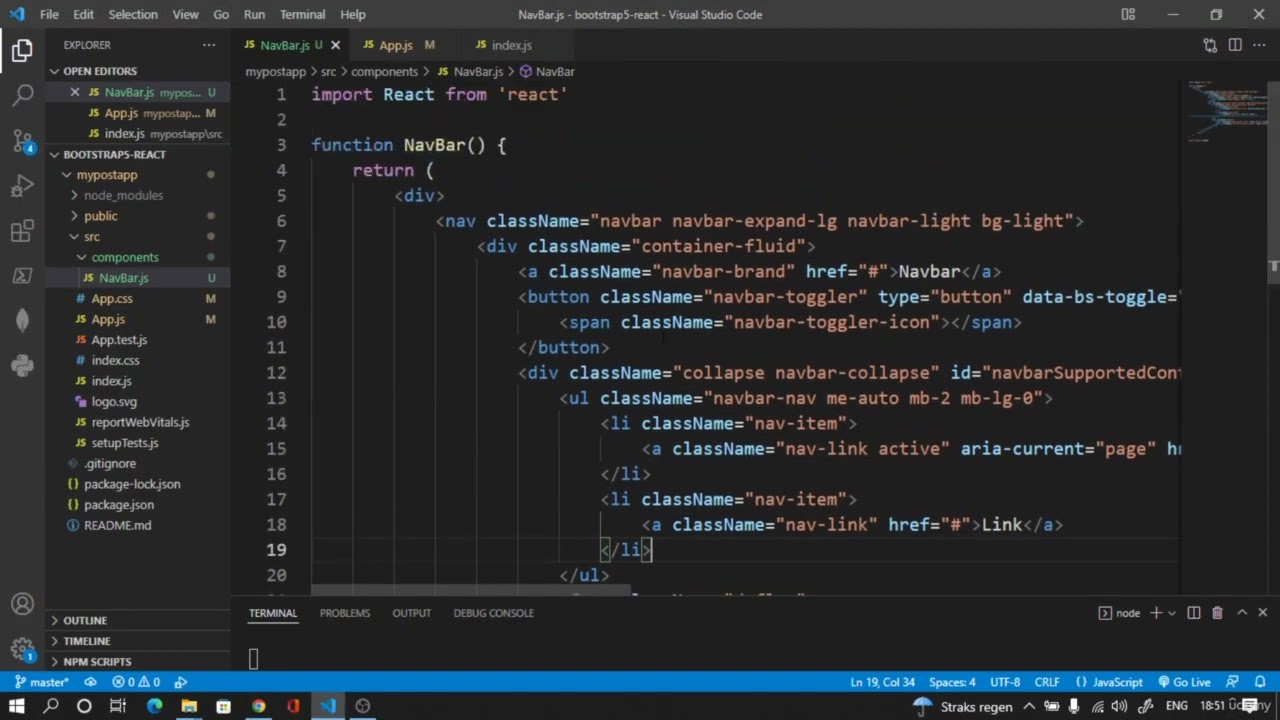1280x720 pixels.
Task: Change the UTF-8 encoding setting
Action: pyautogui.click(x=1005, y=682)
